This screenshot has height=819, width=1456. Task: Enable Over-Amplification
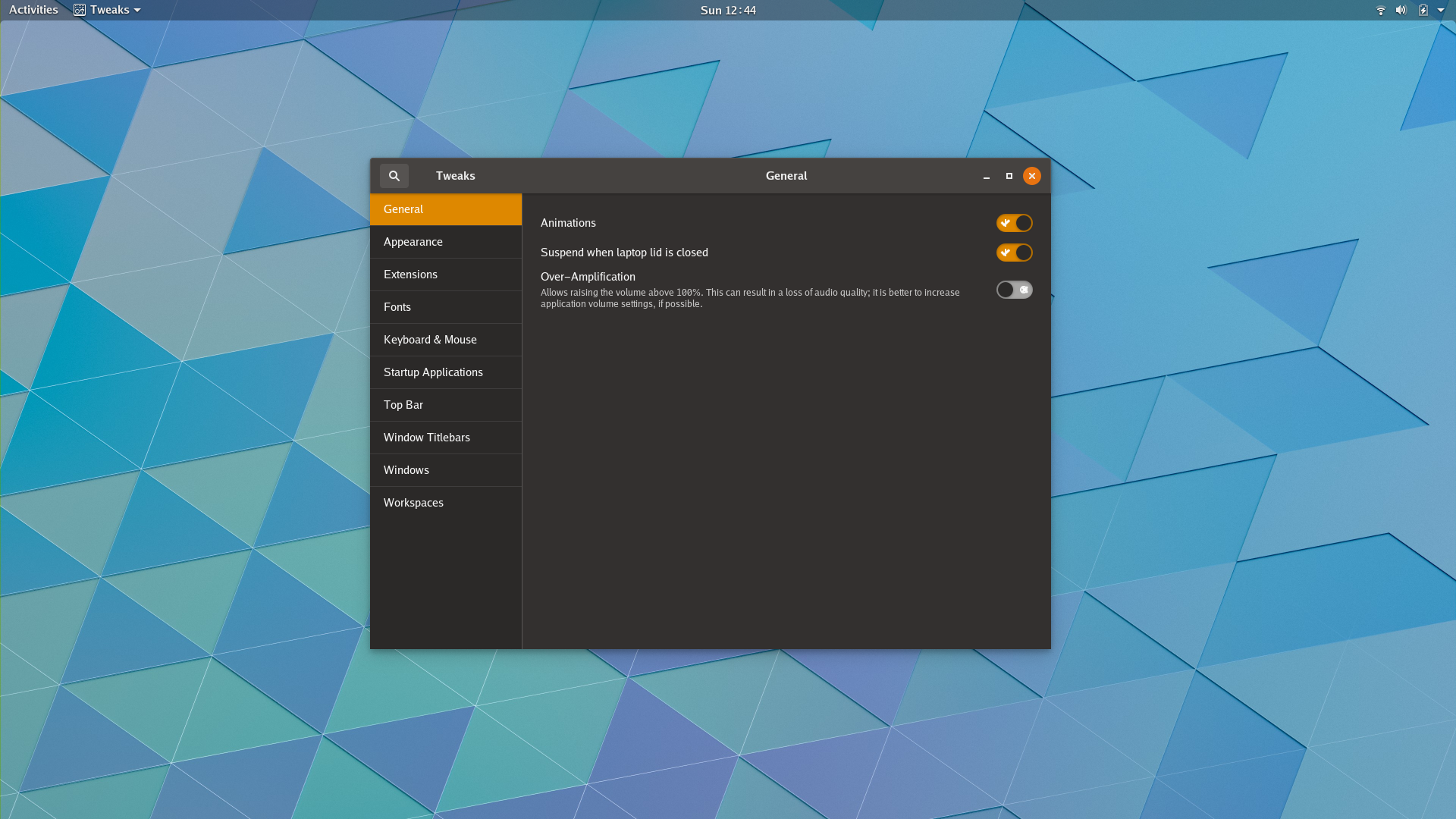[1015, 290]
